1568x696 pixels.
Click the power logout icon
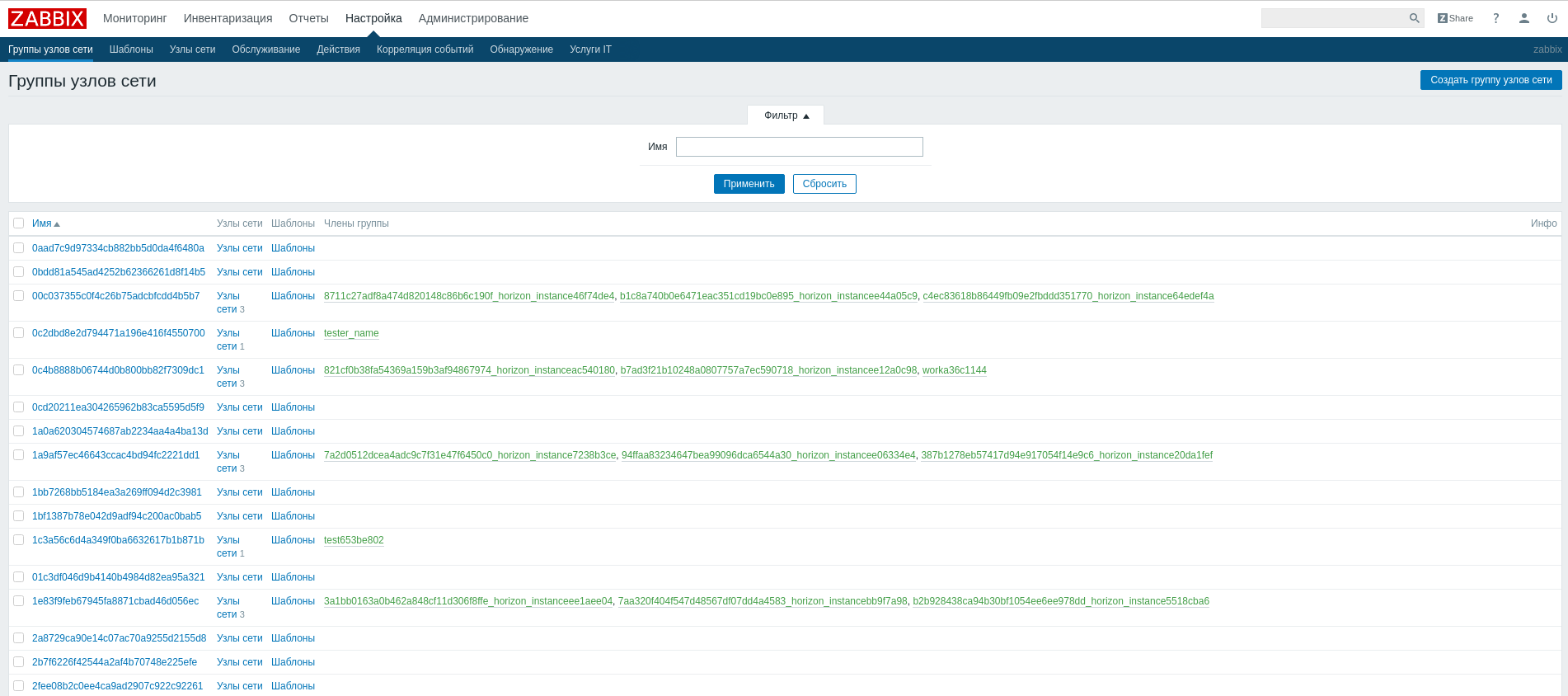(x=1552, y=18)
